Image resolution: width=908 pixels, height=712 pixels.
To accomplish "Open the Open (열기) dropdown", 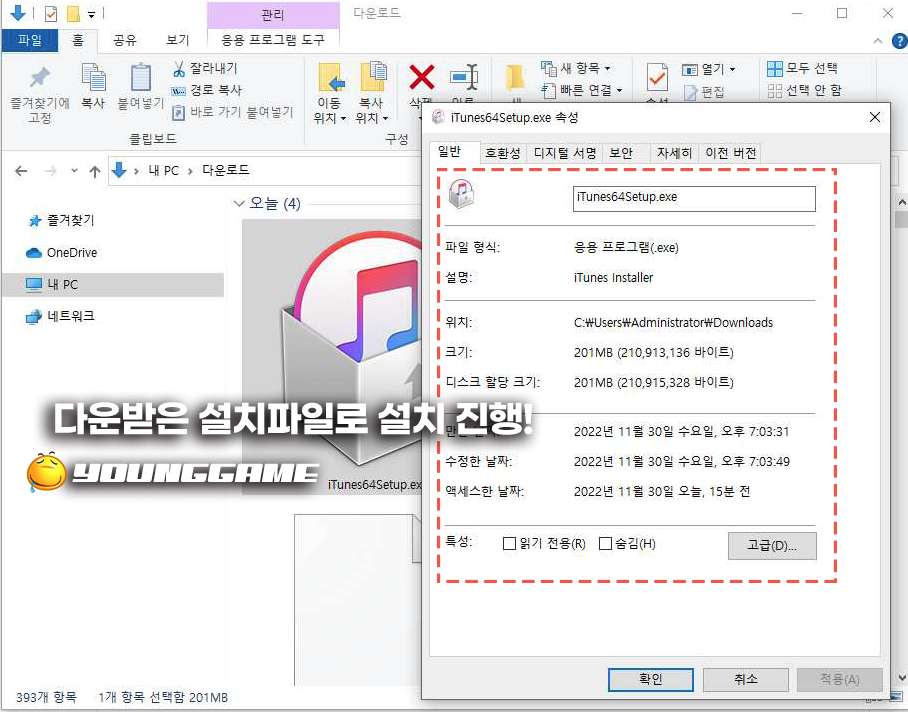I will coord(709,69).
